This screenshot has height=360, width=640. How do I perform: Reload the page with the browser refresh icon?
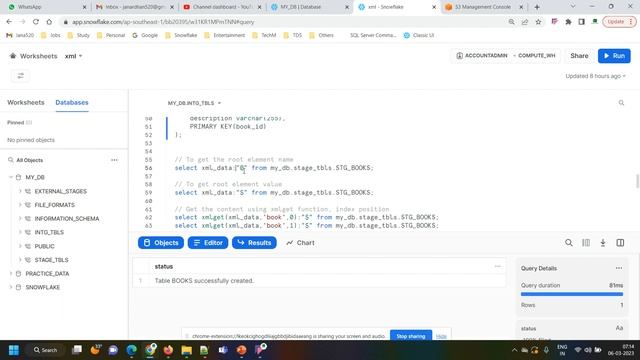[36, 22]
